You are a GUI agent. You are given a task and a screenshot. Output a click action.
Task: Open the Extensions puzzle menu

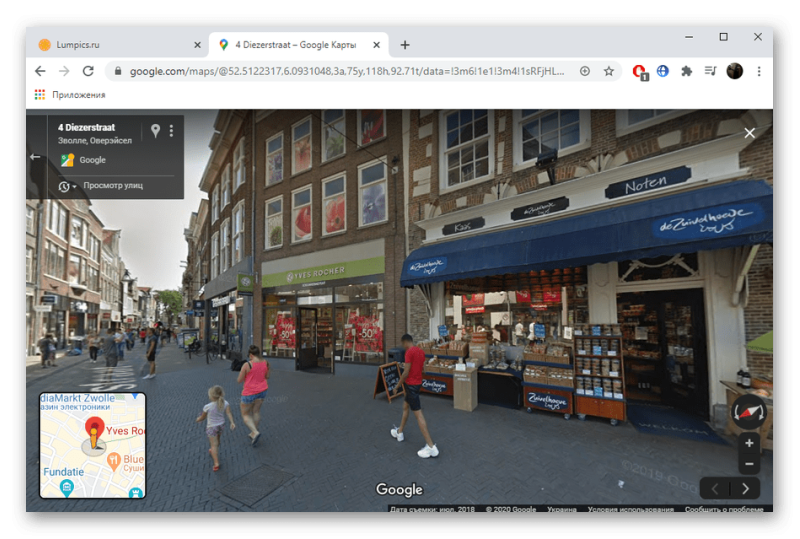coord(686,71)
